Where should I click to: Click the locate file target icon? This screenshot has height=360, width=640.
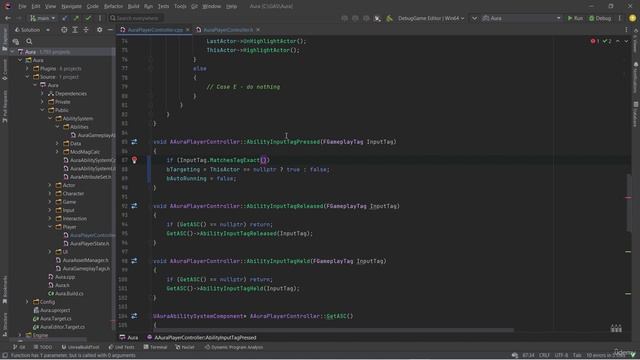(64, 30)
